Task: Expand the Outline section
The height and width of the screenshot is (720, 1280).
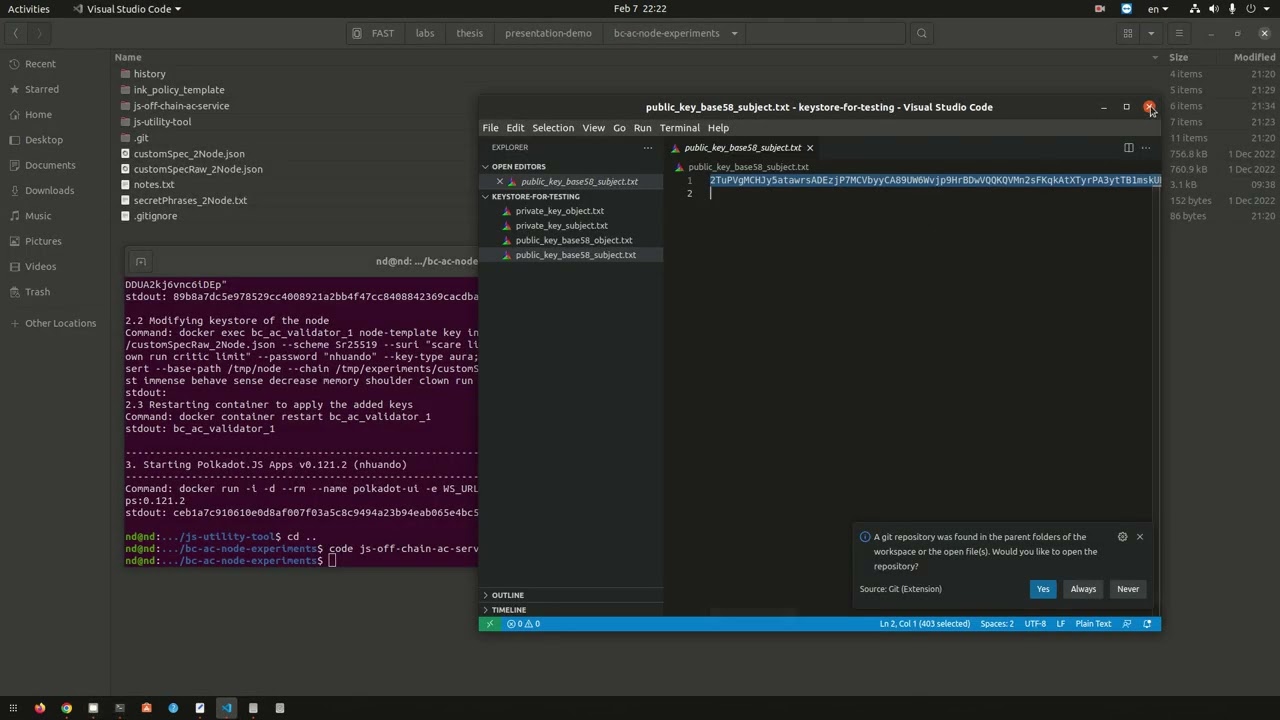Action: [x=485, y=595]
